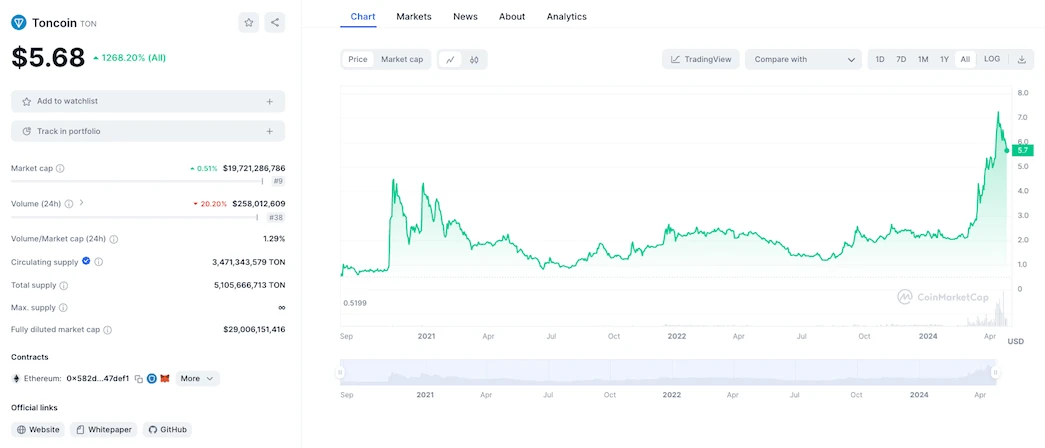This screenshot has width=1045, height=448.
Task: Click the Circulating supply info icon
Action: 99,262
